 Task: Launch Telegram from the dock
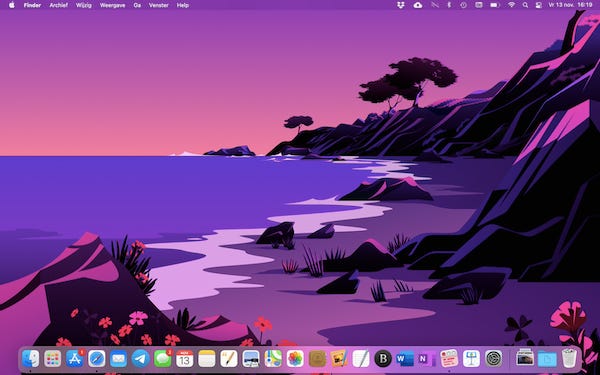[141, 359]
